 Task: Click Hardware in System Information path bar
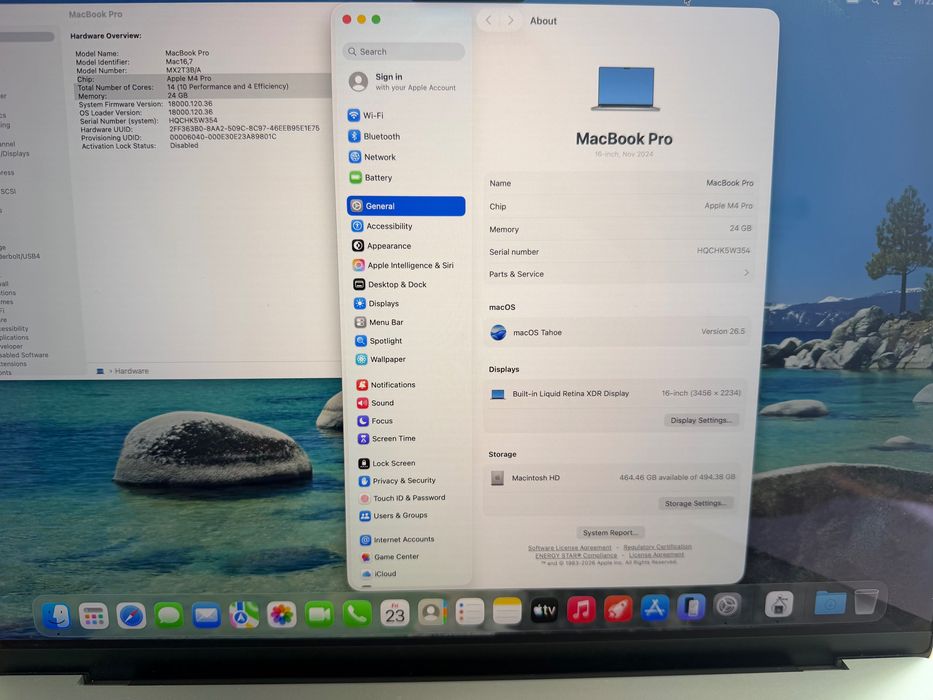[132, 371]
